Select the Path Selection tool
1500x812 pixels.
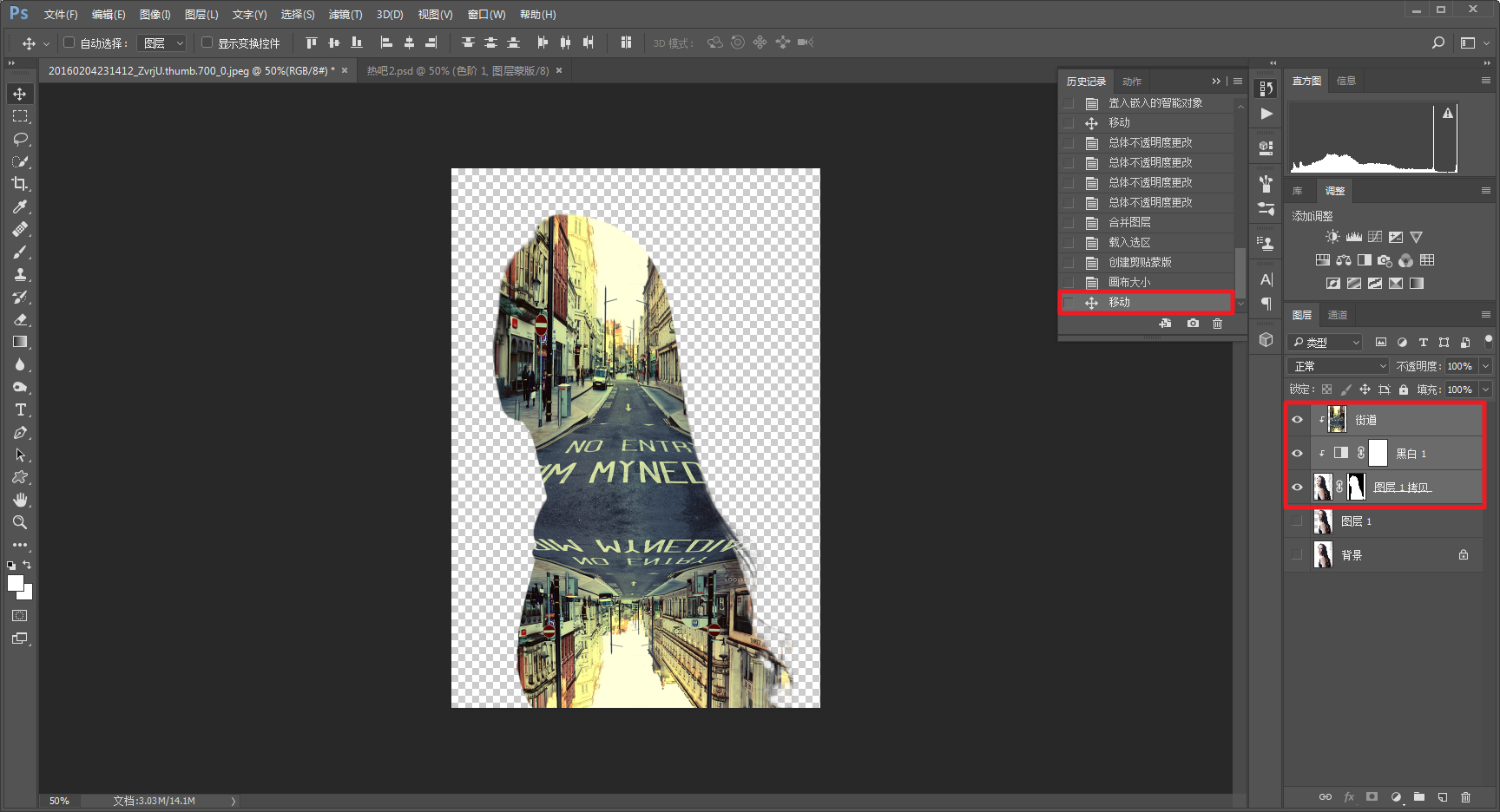(20, 455)
